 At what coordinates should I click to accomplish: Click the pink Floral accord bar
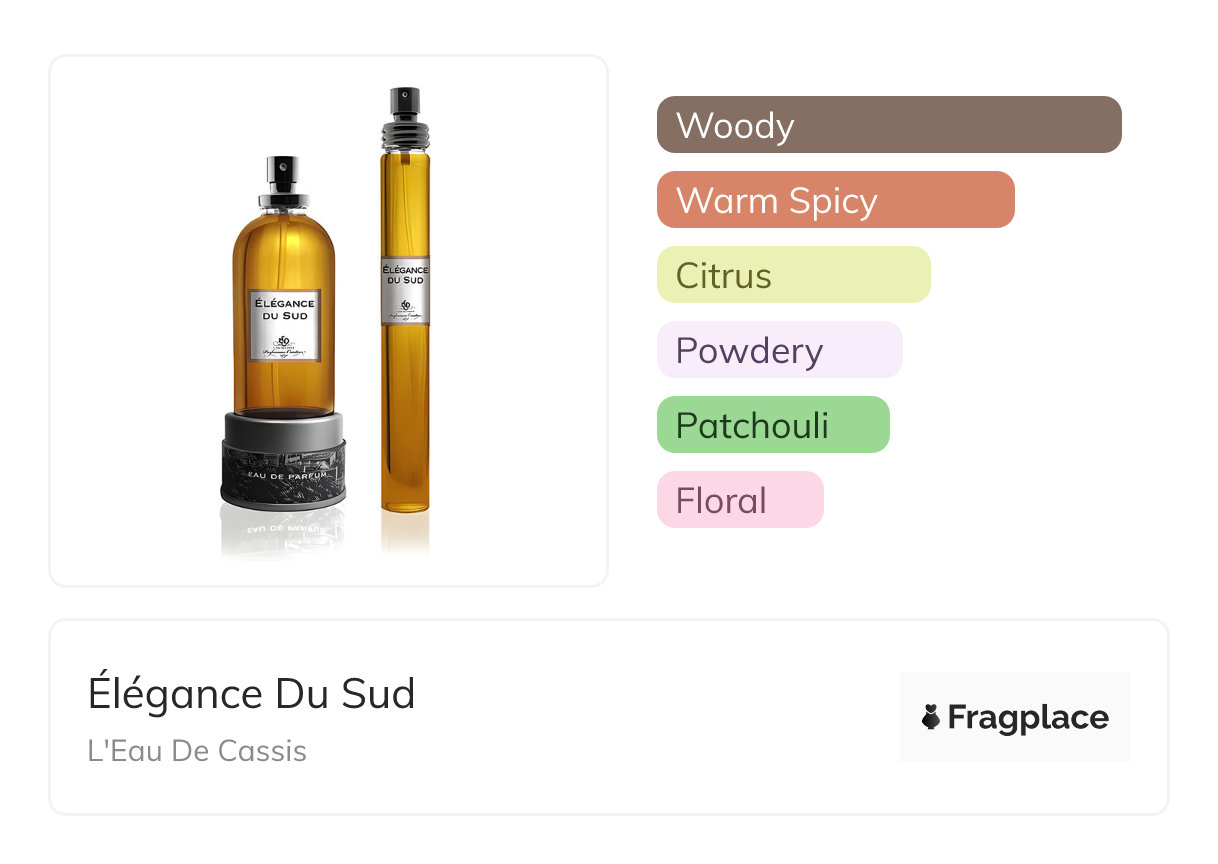(x=739, y=500)
